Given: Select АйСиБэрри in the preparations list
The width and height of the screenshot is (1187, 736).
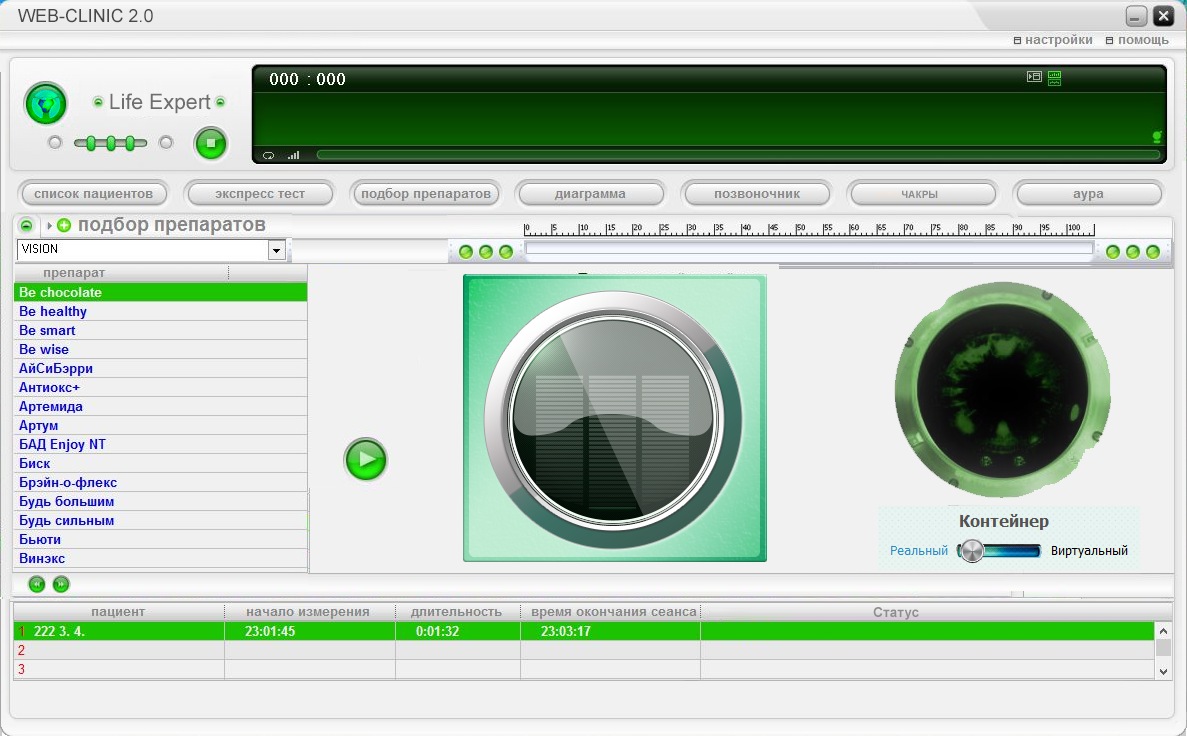Looking at the screenshot, I should (x=160, y=368).
